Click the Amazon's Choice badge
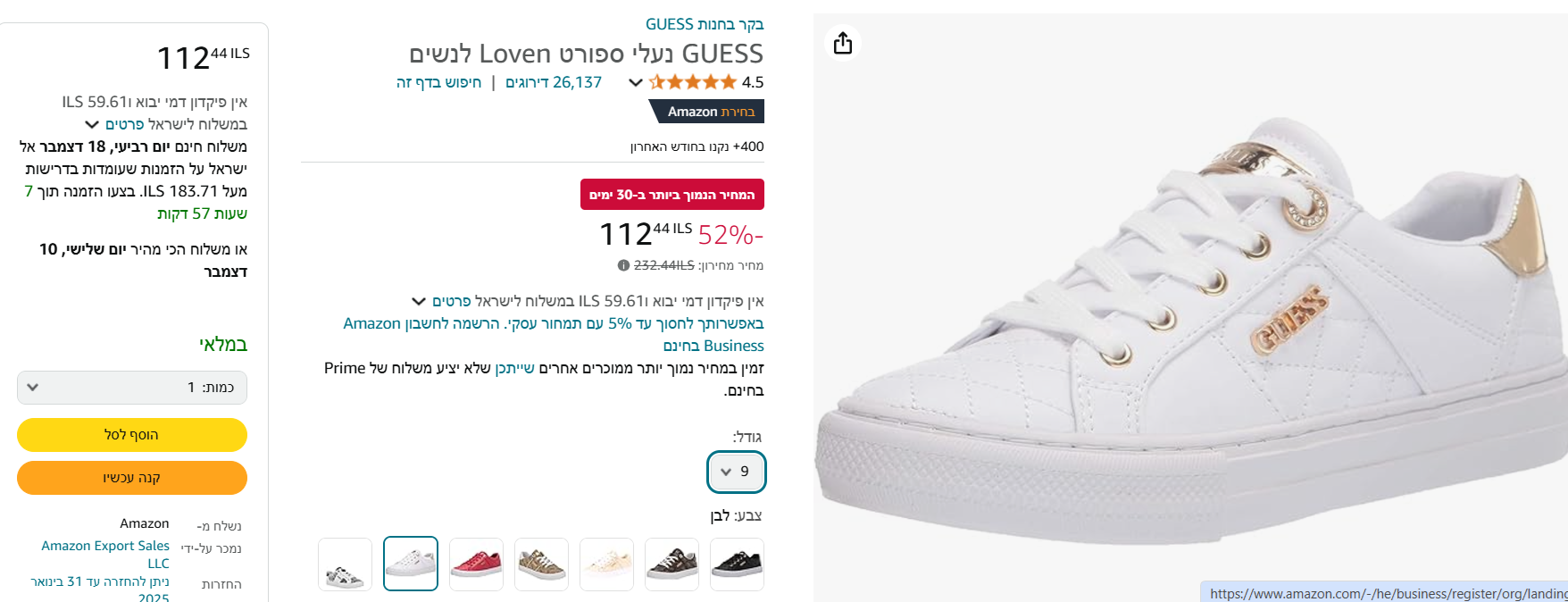1568x602 pixels. 706,112
